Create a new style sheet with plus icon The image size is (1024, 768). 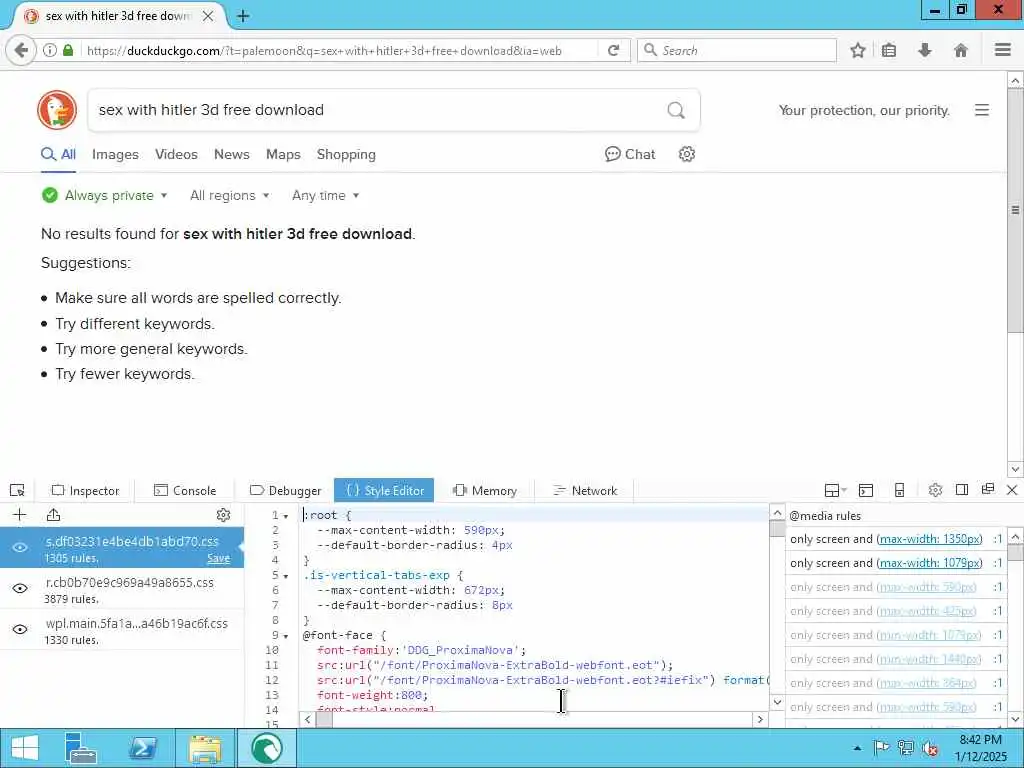coord(20,515)
